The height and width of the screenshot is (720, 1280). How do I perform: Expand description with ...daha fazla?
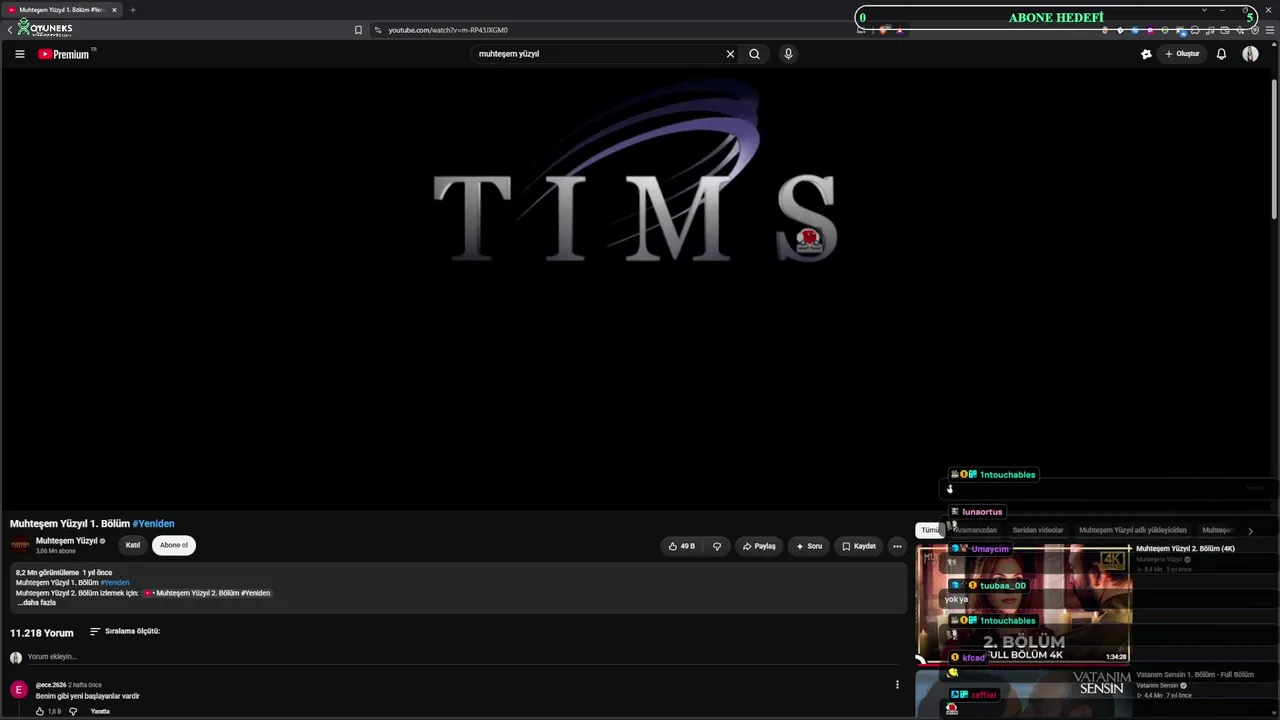(36, 603)
